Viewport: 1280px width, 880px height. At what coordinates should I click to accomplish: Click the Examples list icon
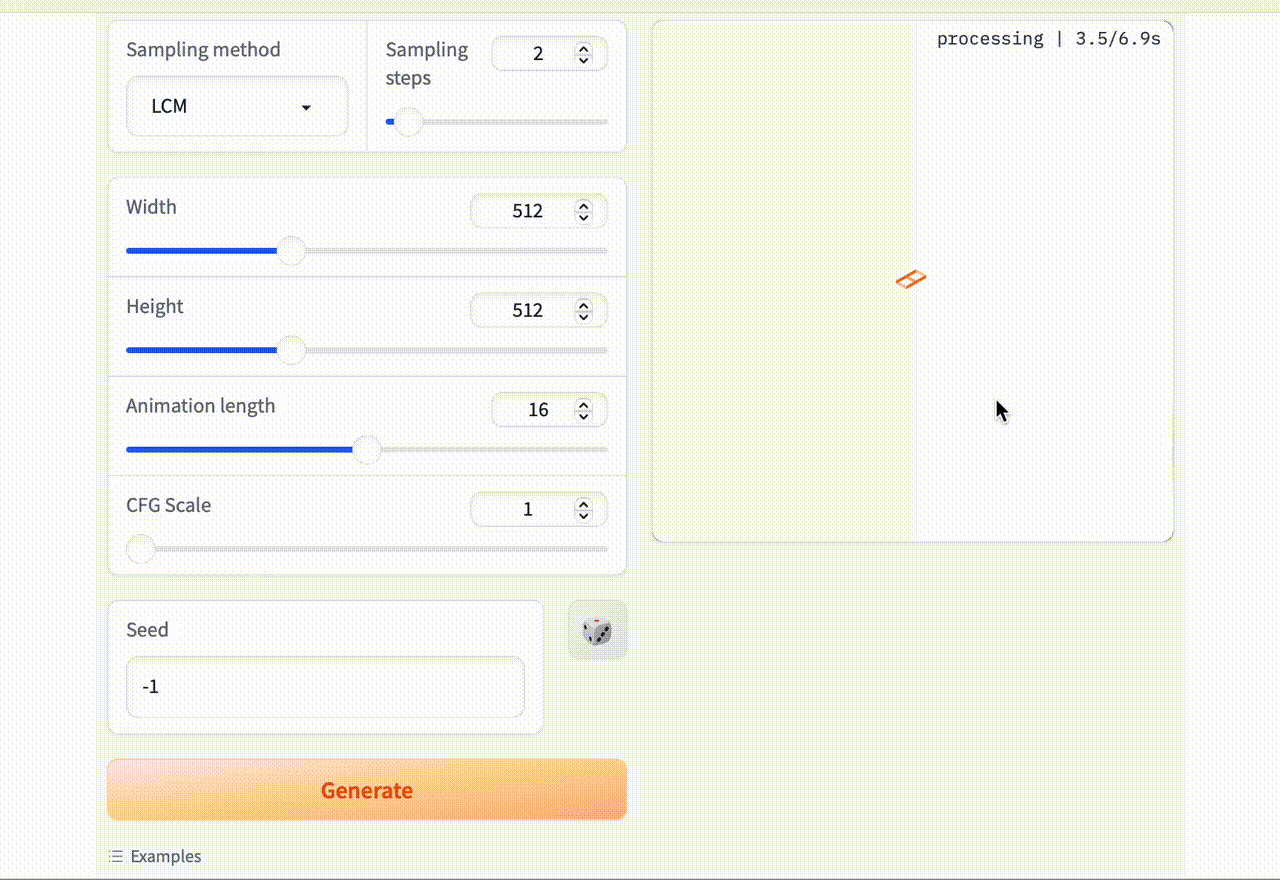(x=116, y=857)
